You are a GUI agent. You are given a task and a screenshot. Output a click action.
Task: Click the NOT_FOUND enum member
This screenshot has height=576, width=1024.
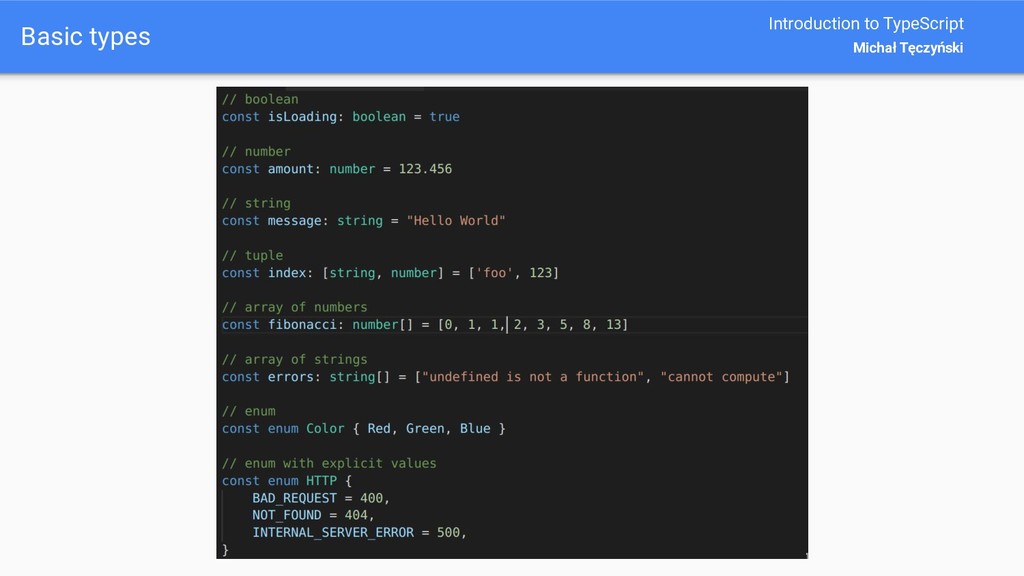[287, 515]
